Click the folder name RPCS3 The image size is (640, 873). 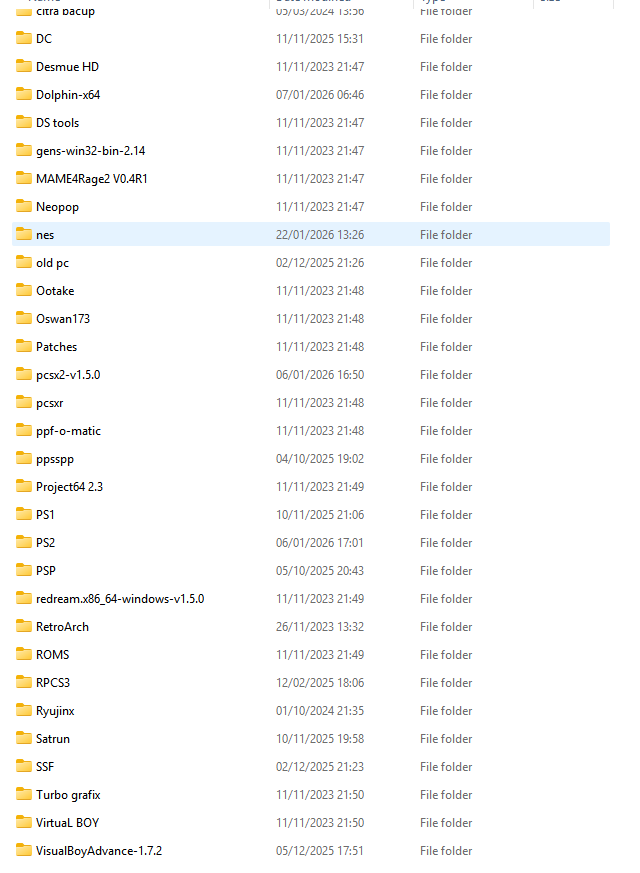pyautogui.click(x=53, y=683)
